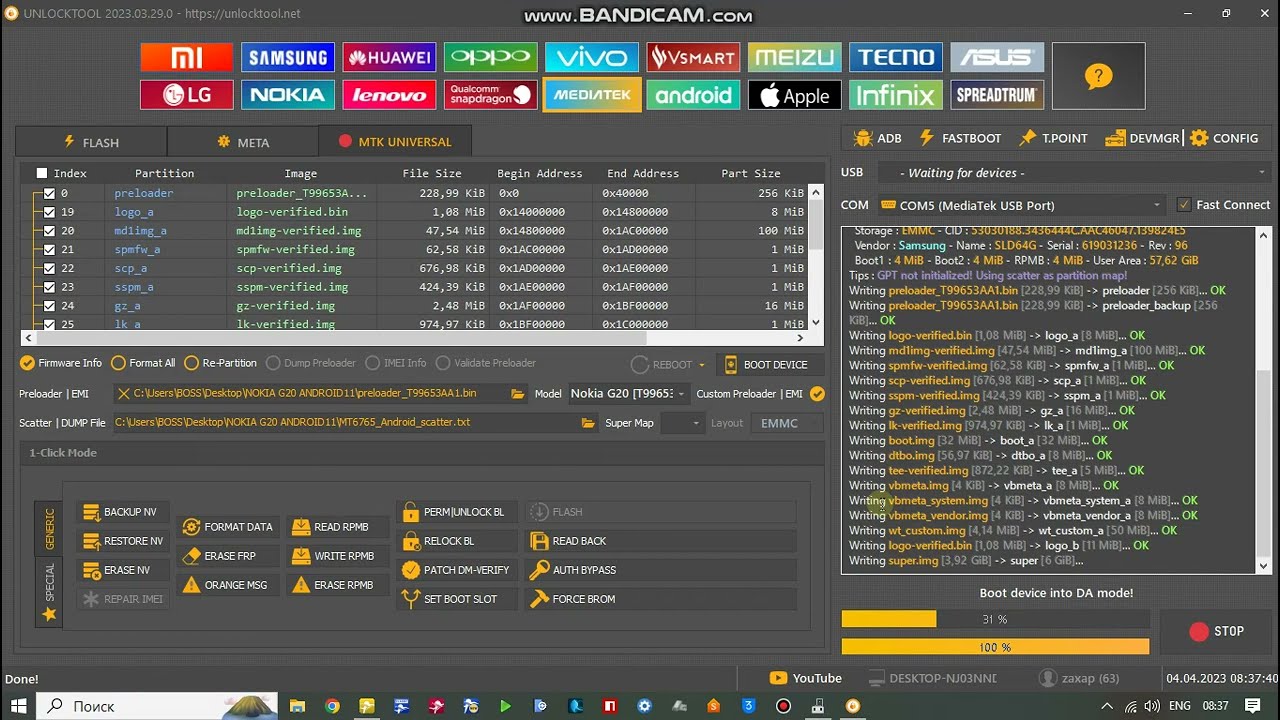Browse for preloader file with folder icon
Screen dimensions: 1280x720
click(x=517, y=394)
